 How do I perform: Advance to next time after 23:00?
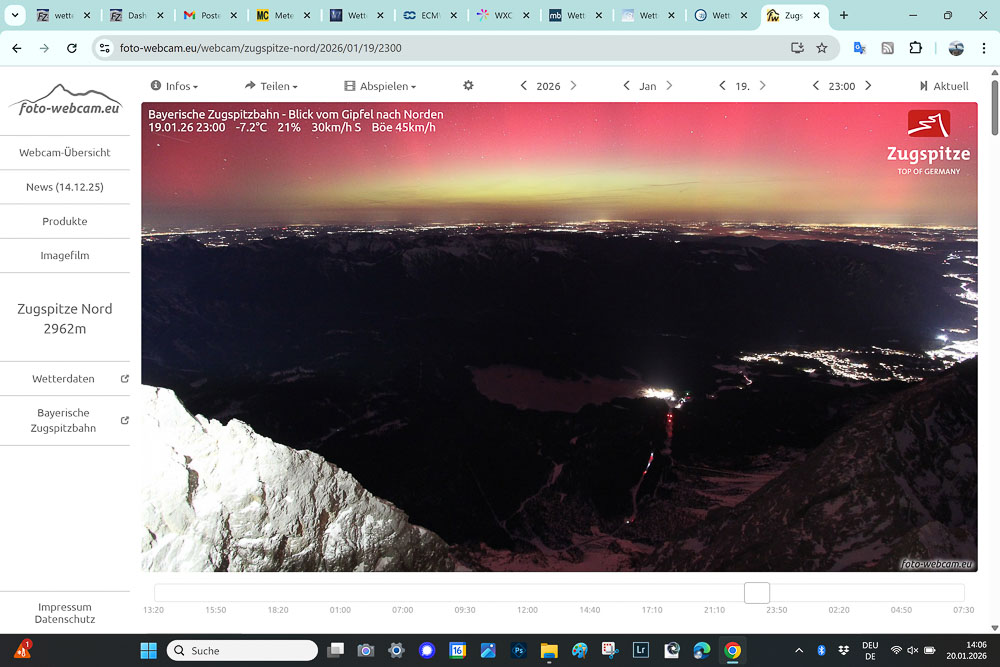pyautogui.click(x=868, y=86)
